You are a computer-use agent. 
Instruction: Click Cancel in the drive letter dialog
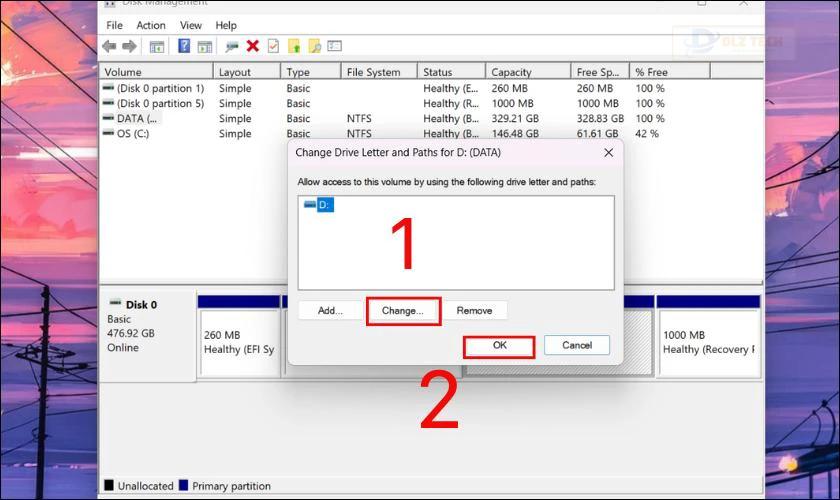point(577,345)
